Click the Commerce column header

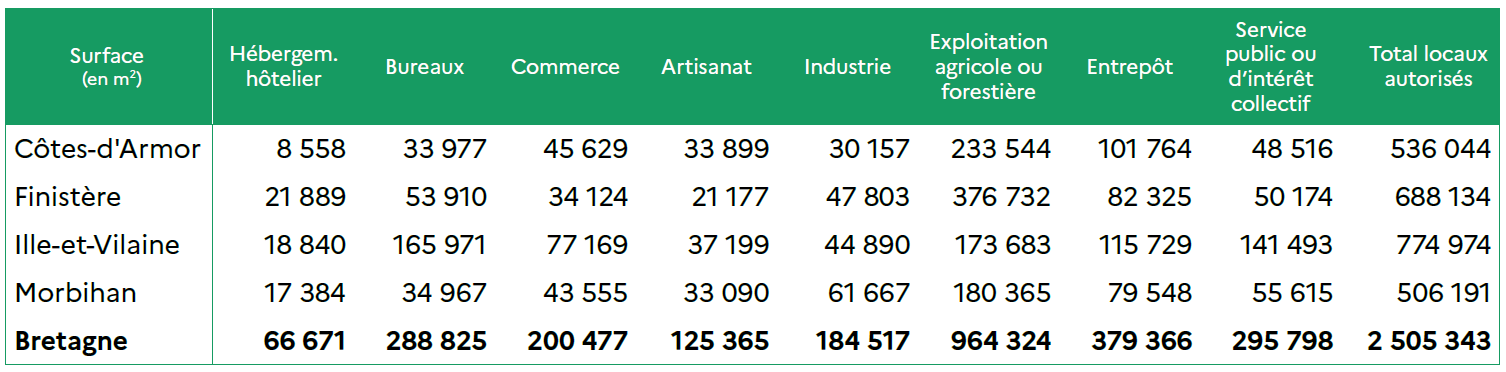[x=565, y=67]
